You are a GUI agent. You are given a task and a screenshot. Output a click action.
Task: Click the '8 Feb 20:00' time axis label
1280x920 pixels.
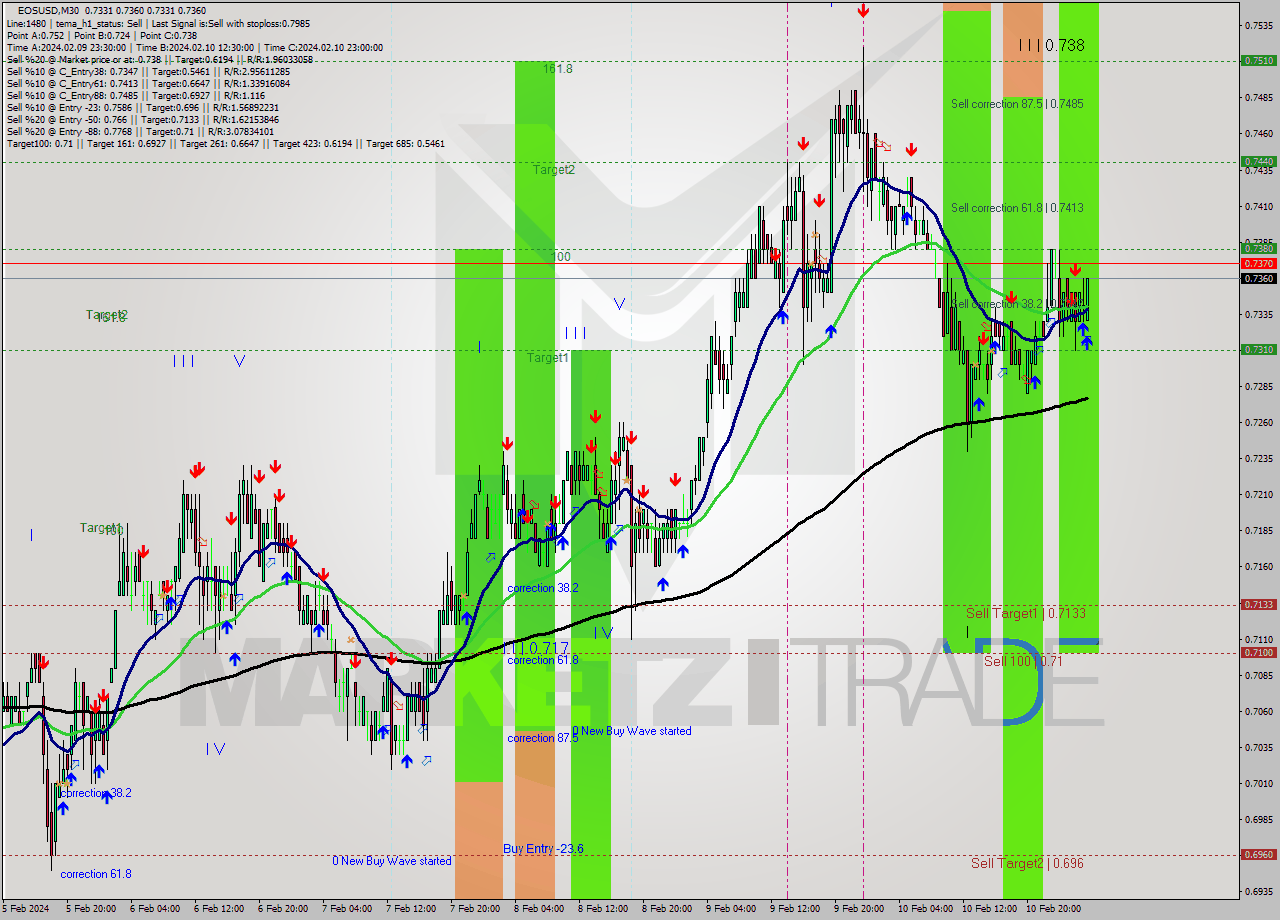pyautogui.click(x=667, y=909)
